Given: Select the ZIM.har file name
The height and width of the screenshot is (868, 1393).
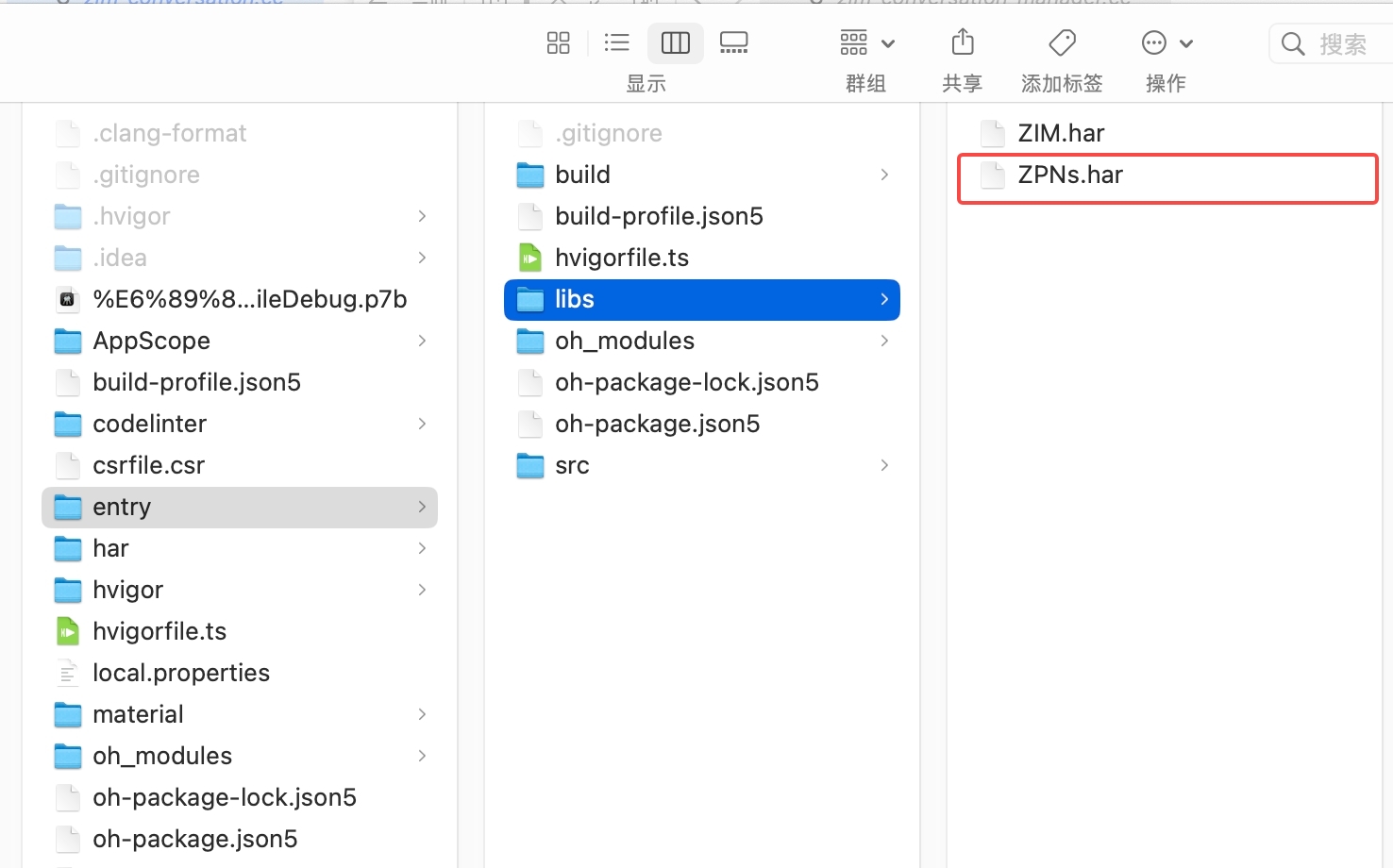Looking at the screenshot, I should [x=1061, y=133].
